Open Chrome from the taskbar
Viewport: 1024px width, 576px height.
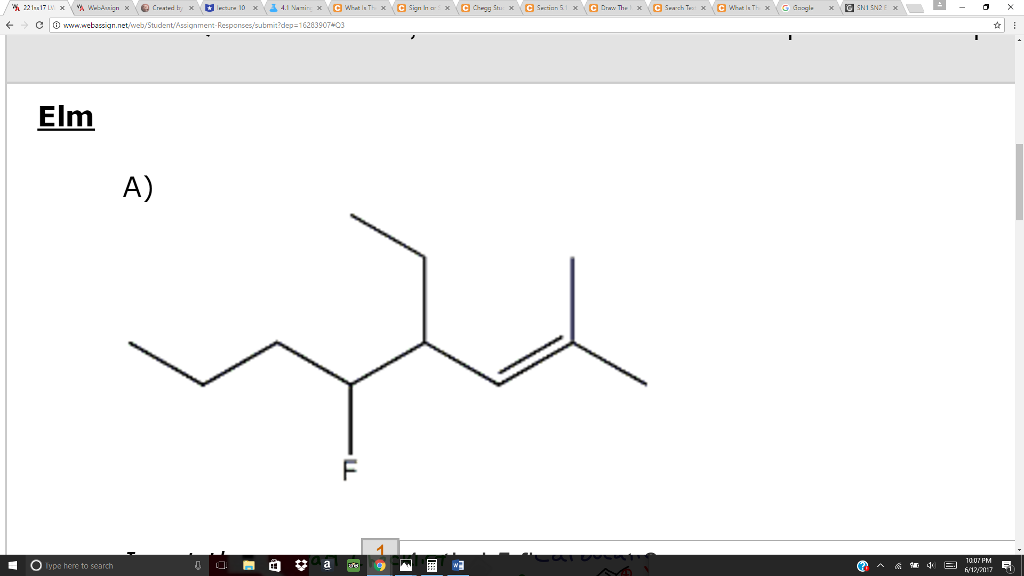click(x=379, y=564)
